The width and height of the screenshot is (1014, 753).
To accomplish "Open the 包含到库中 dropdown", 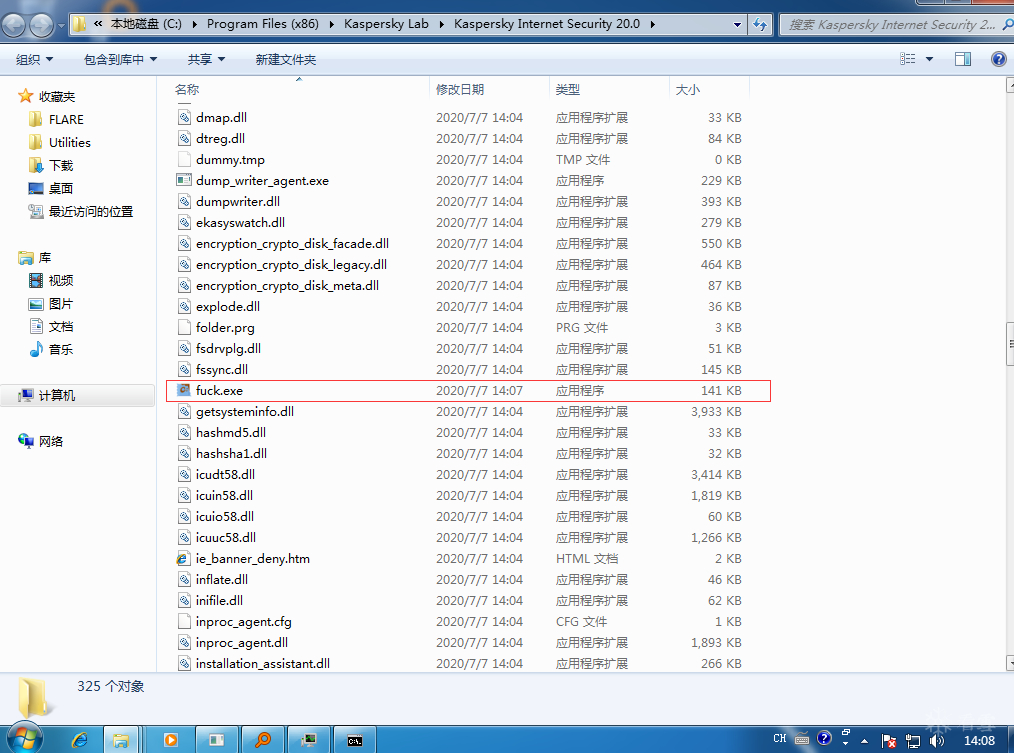I will [x=120, y=60].
